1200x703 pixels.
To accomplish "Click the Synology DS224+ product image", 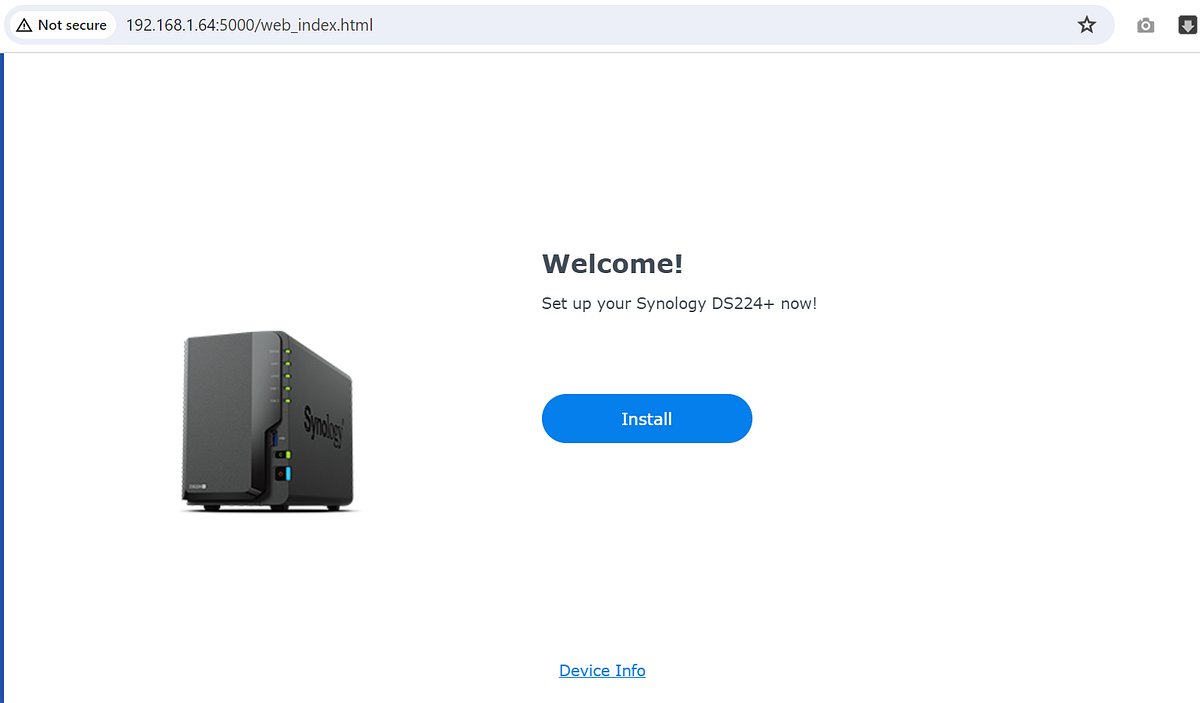I will pyautogui.click(x=267, y=420).
